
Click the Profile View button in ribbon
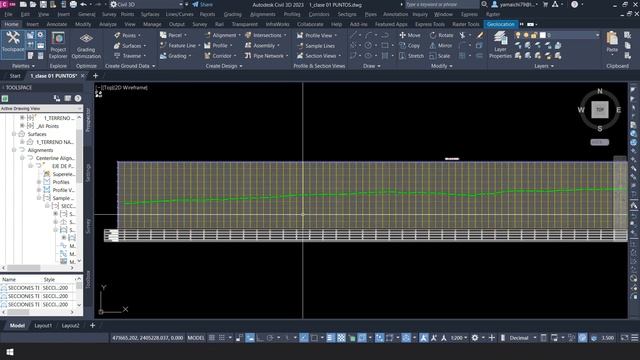click(x=317, y=35)
